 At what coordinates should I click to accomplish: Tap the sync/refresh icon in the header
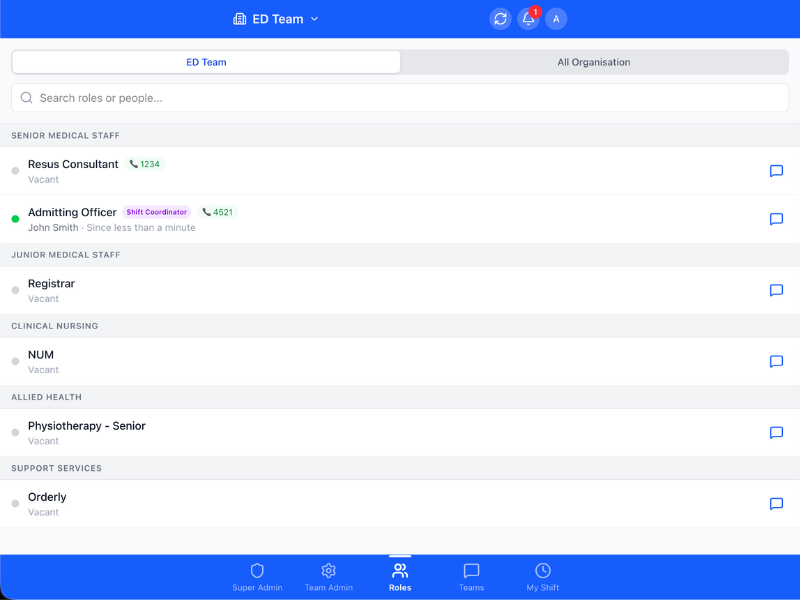click(500, 18)
